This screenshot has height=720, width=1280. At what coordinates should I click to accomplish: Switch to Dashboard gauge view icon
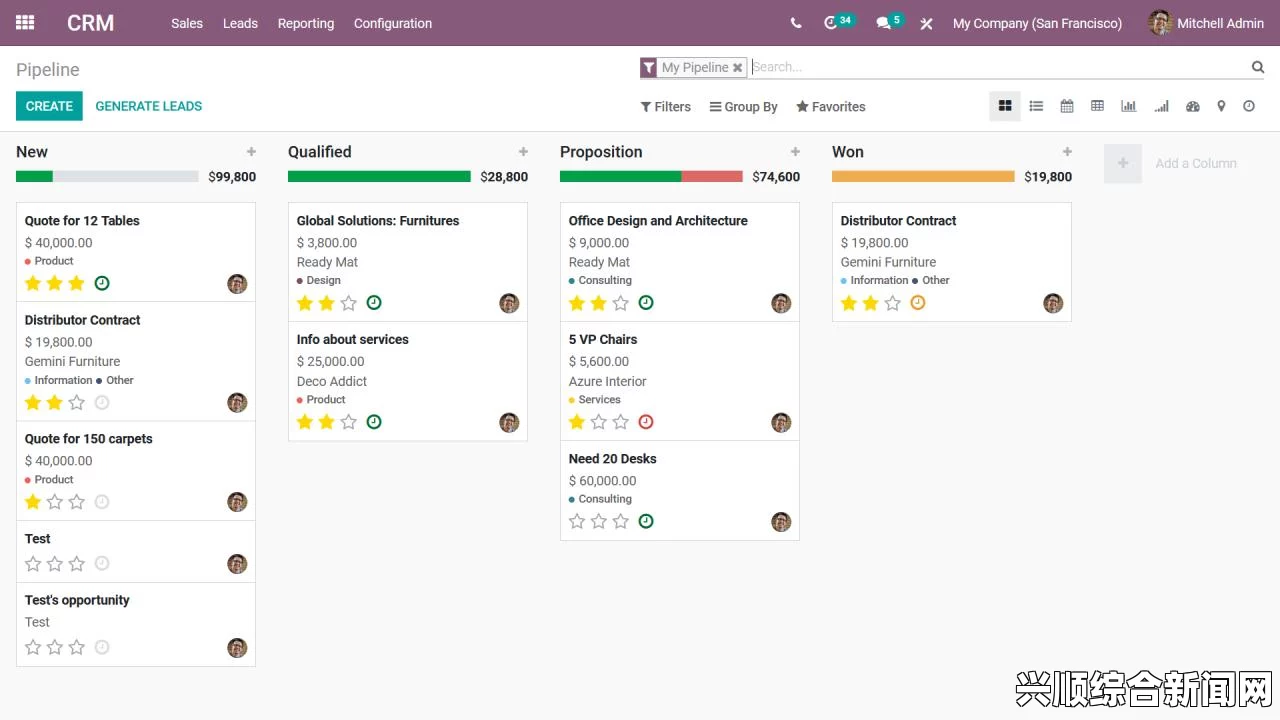click(1192, 106)
